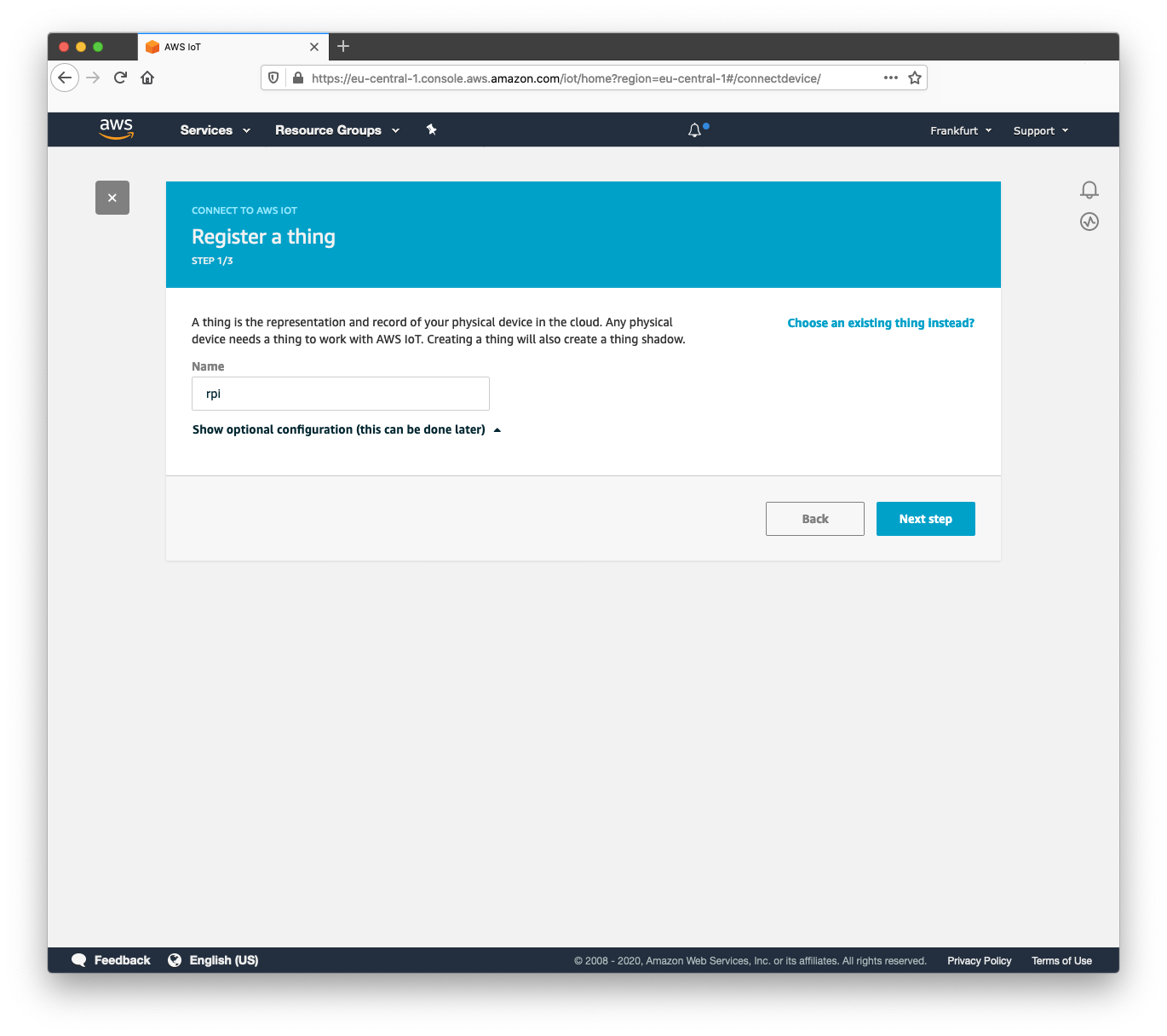1167x1036 pixels.
Task: Click the AWS home logo
Action: click(116, 129)
